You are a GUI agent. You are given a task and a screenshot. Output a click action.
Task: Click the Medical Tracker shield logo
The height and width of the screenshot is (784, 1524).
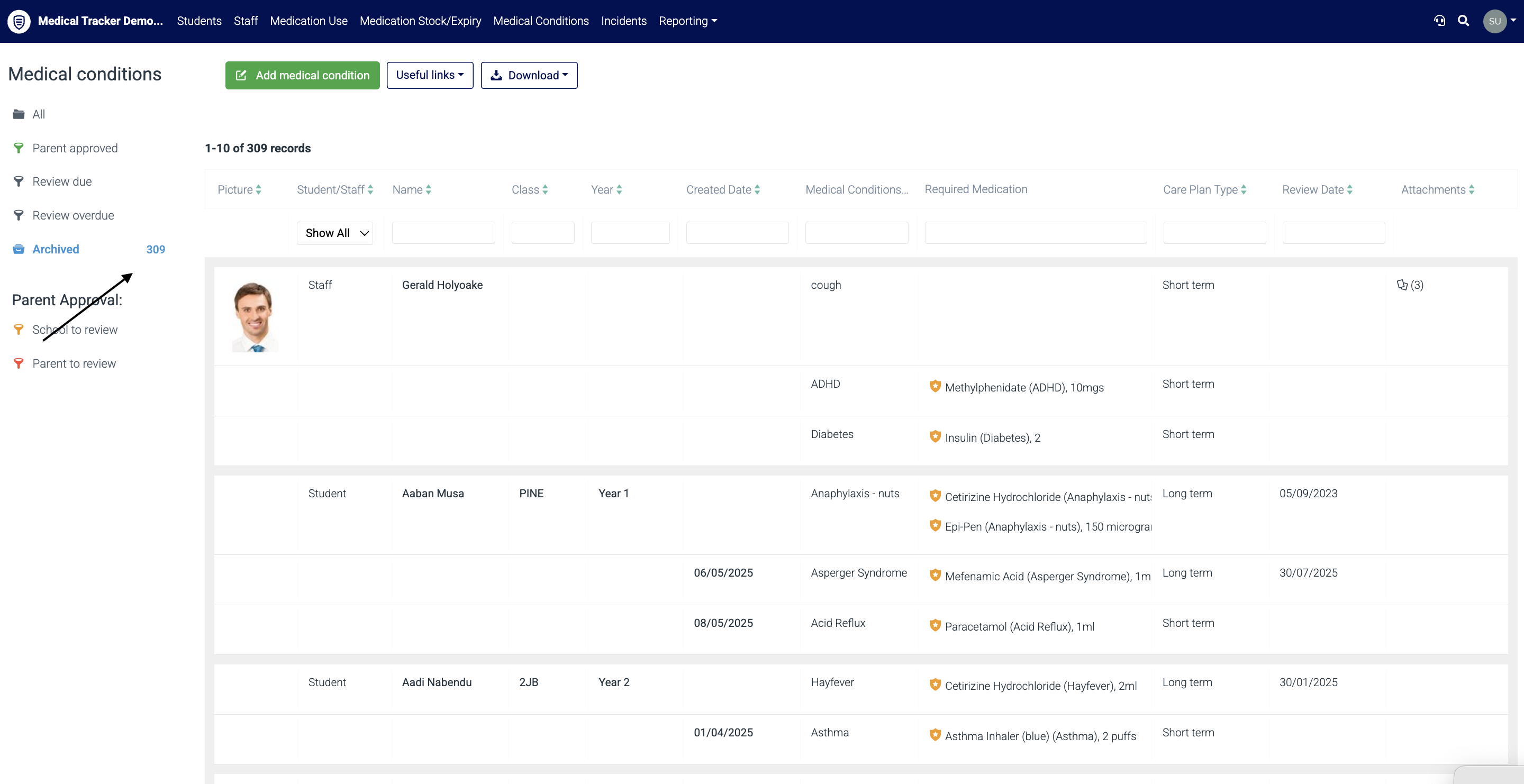click(19, 21)
